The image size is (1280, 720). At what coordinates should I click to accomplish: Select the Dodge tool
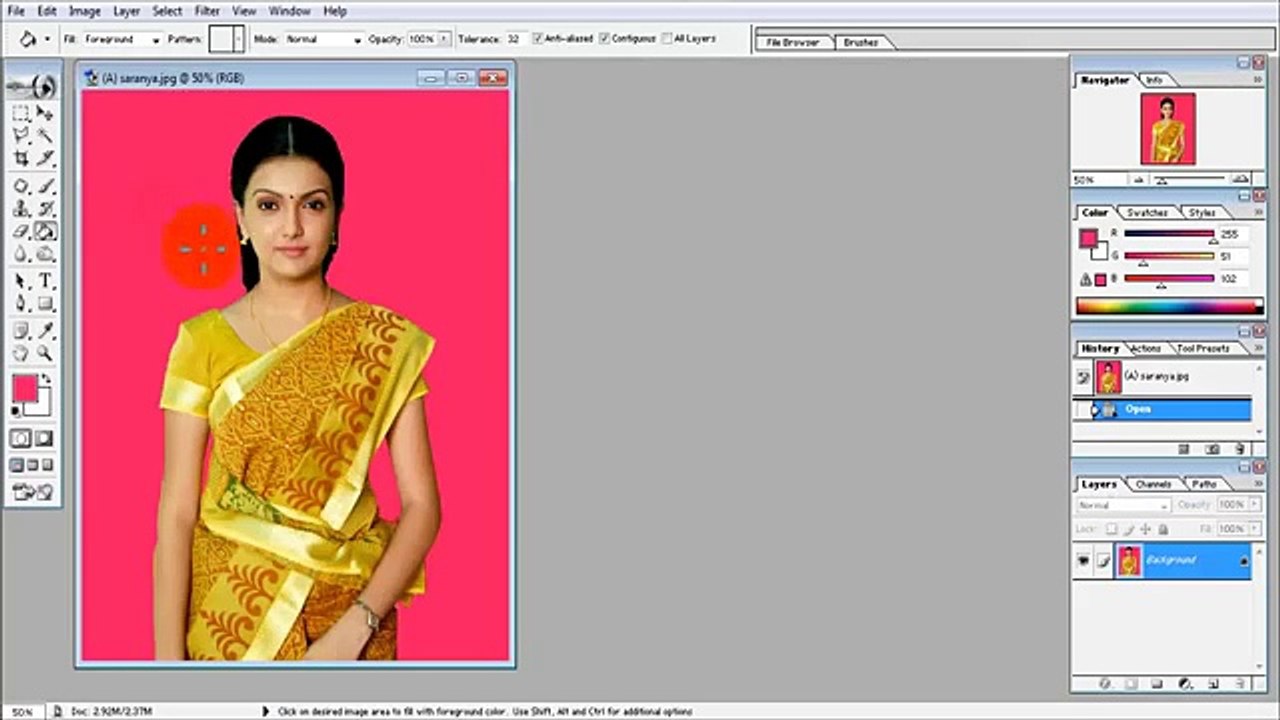(45, 255)
